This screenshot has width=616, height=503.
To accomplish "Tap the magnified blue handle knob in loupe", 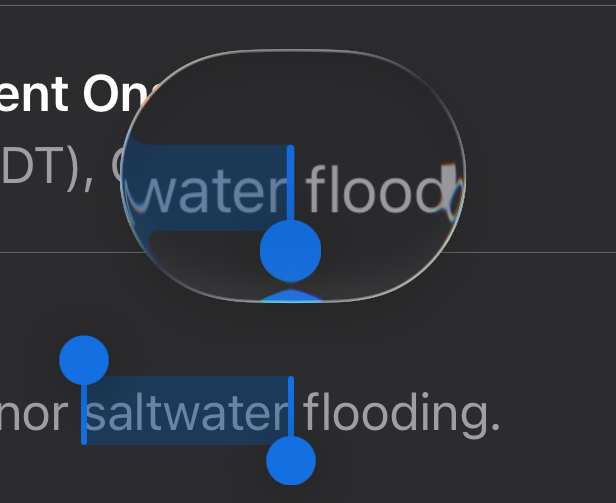I will [290, 252].
